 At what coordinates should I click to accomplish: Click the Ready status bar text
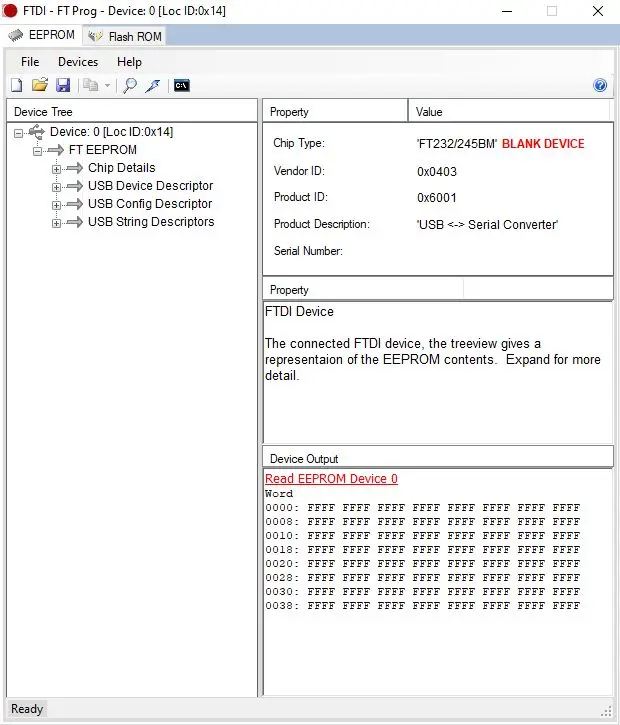(x=27, y=709)
